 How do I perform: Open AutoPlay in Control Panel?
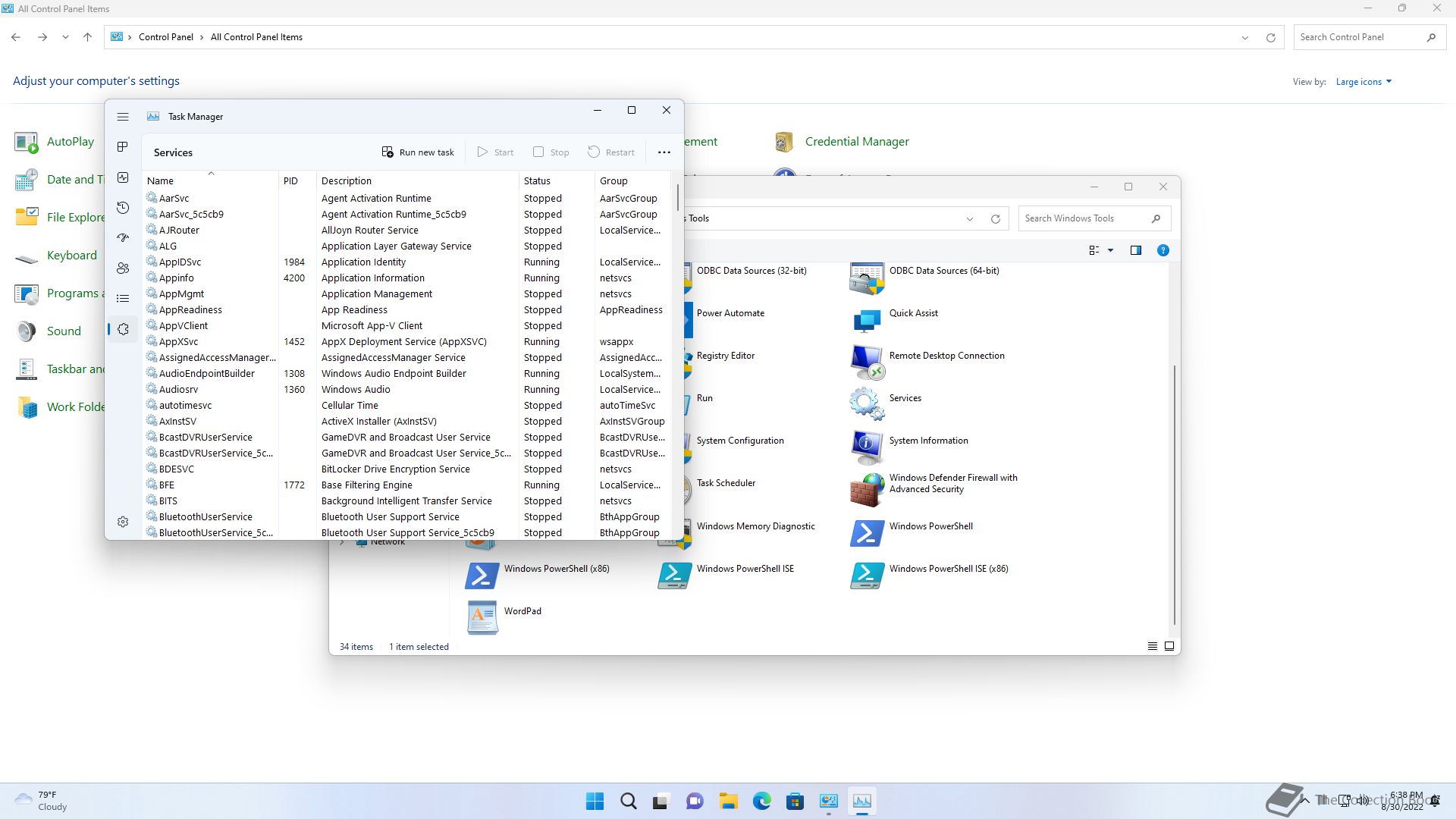pos(54,142)
